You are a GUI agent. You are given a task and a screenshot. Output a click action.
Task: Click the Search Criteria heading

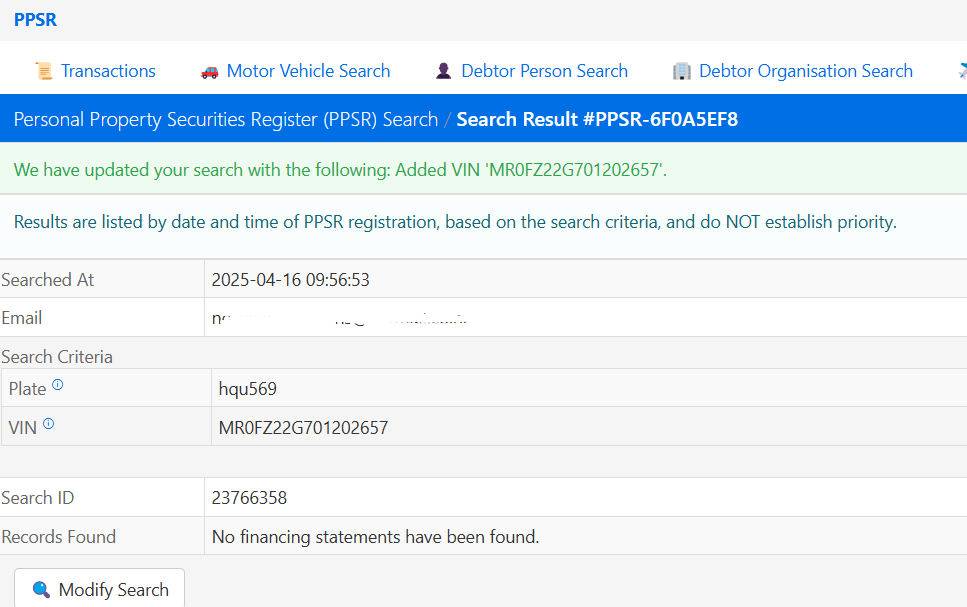[57, 357]
